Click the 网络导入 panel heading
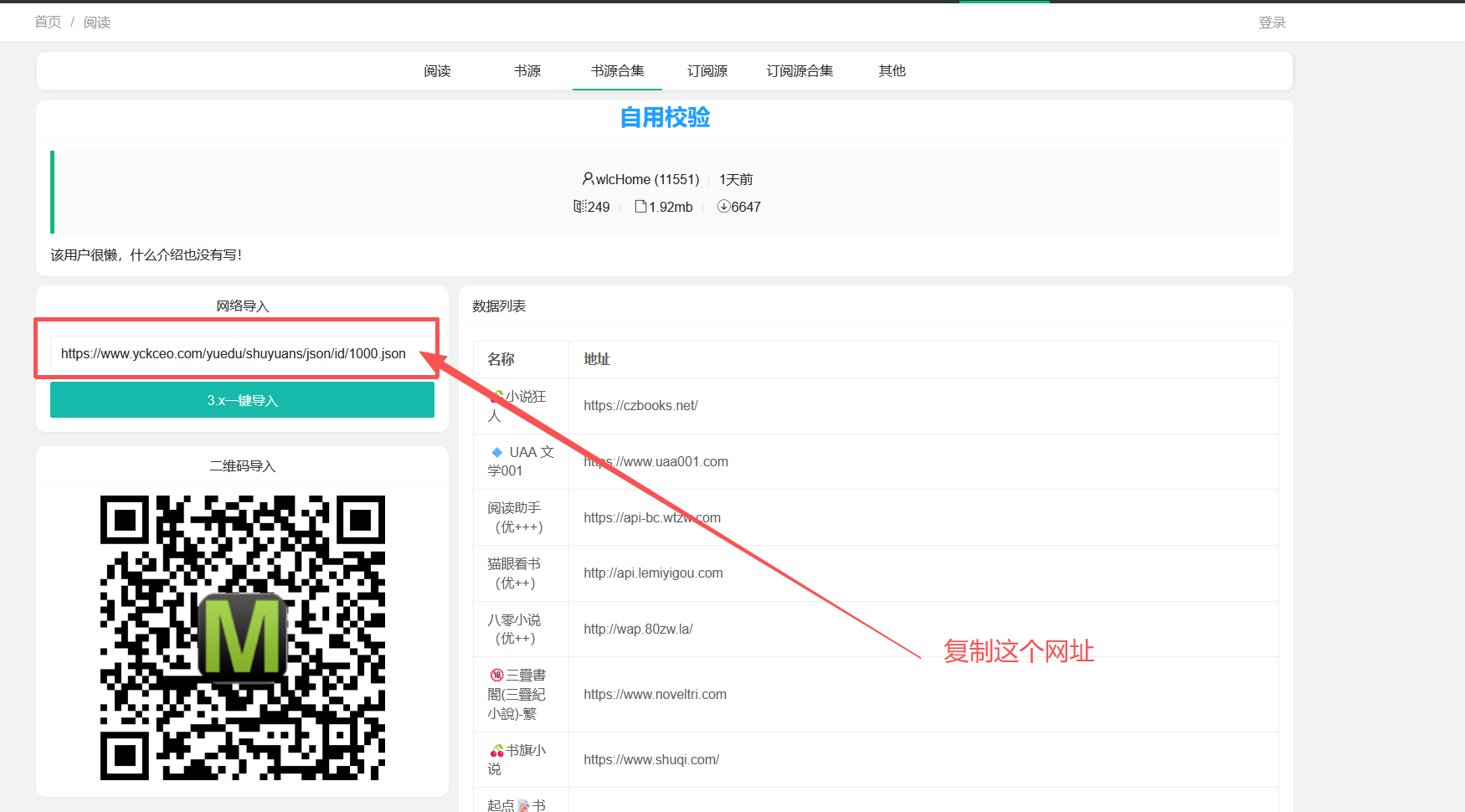Viewport: 1465px width, 812px height. point(243,306)
